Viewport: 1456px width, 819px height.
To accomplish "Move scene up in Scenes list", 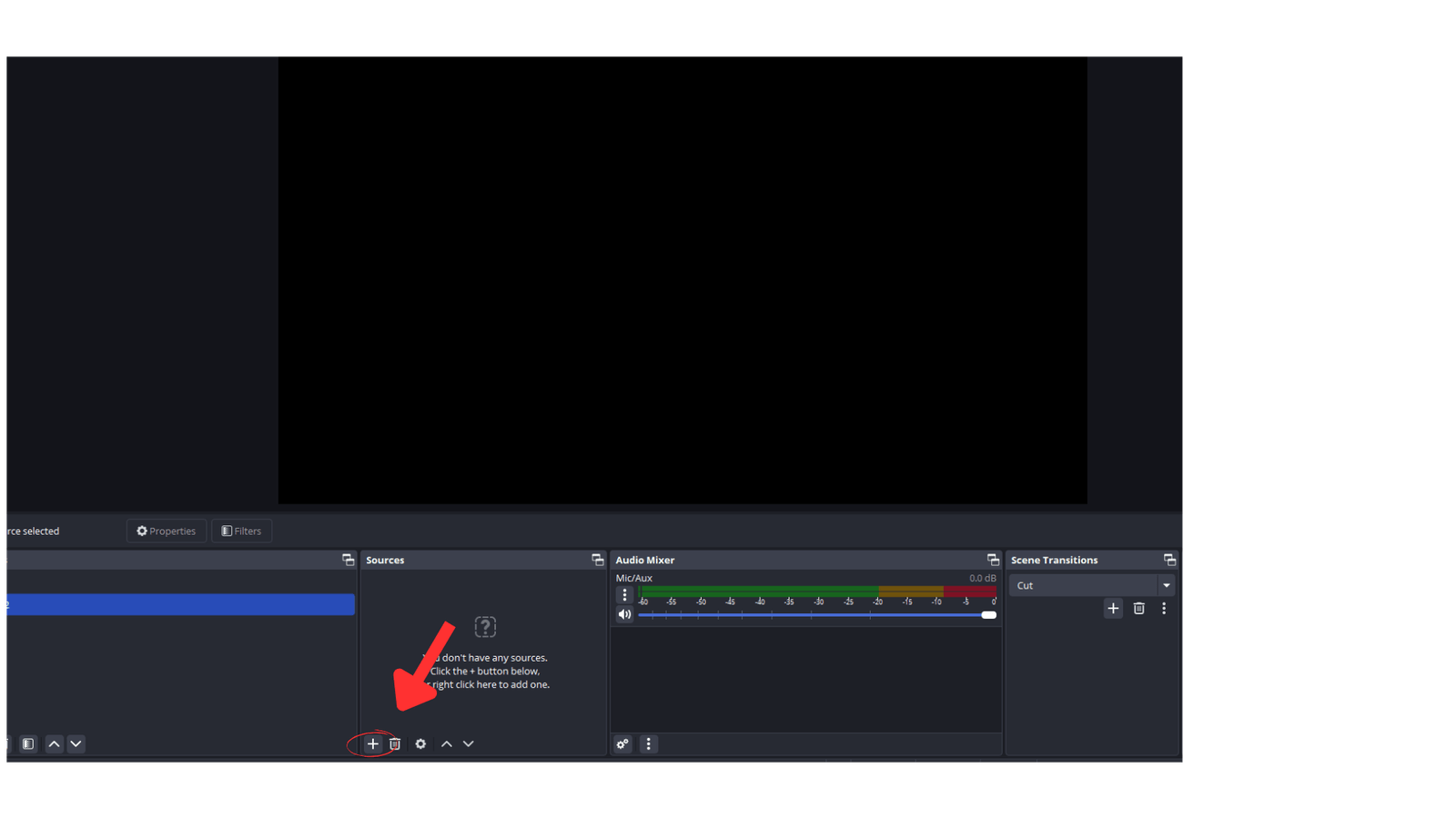I will pyautogui.click(x=54, y=743).
